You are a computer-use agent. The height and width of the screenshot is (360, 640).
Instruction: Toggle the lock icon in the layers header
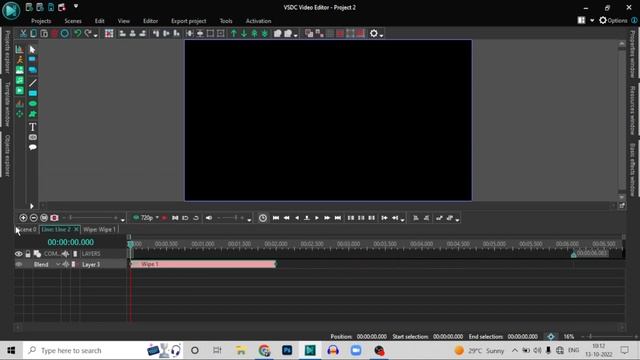(x=28, y=254)
